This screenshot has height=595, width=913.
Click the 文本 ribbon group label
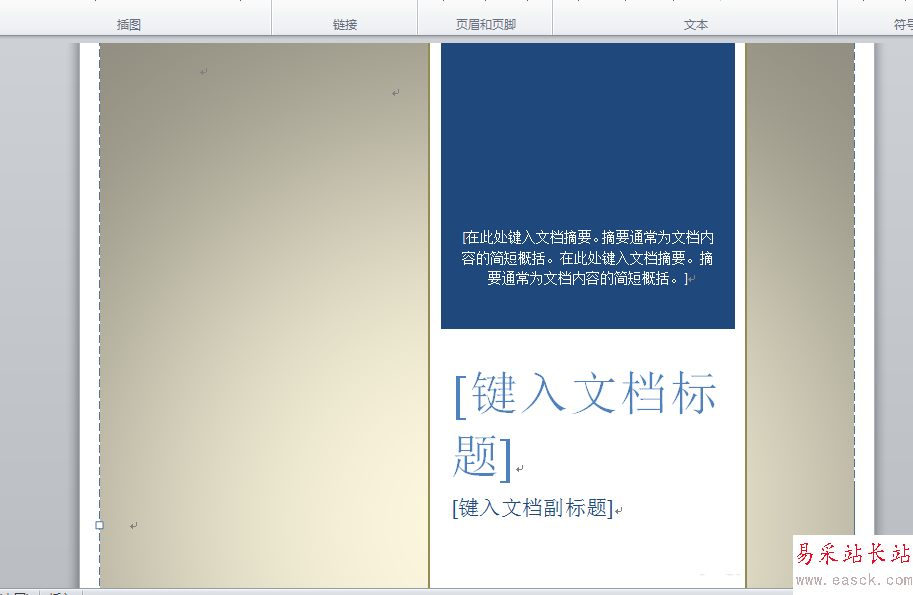(695, 24)
